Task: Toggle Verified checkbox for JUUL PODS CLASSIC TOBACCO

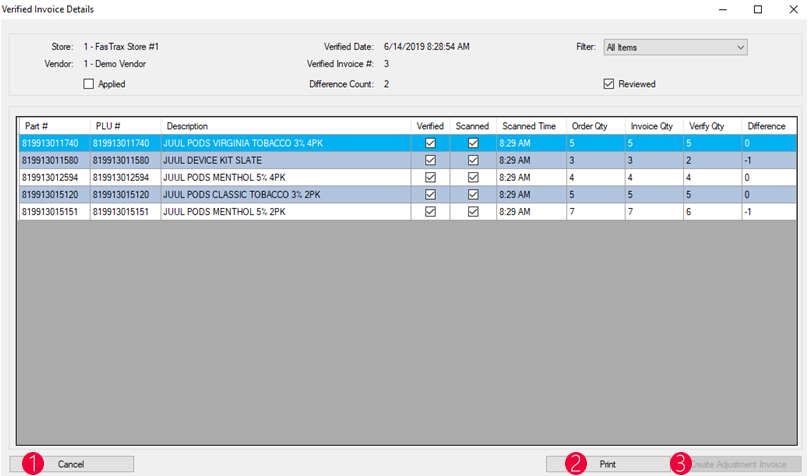Action: (430, 194)
